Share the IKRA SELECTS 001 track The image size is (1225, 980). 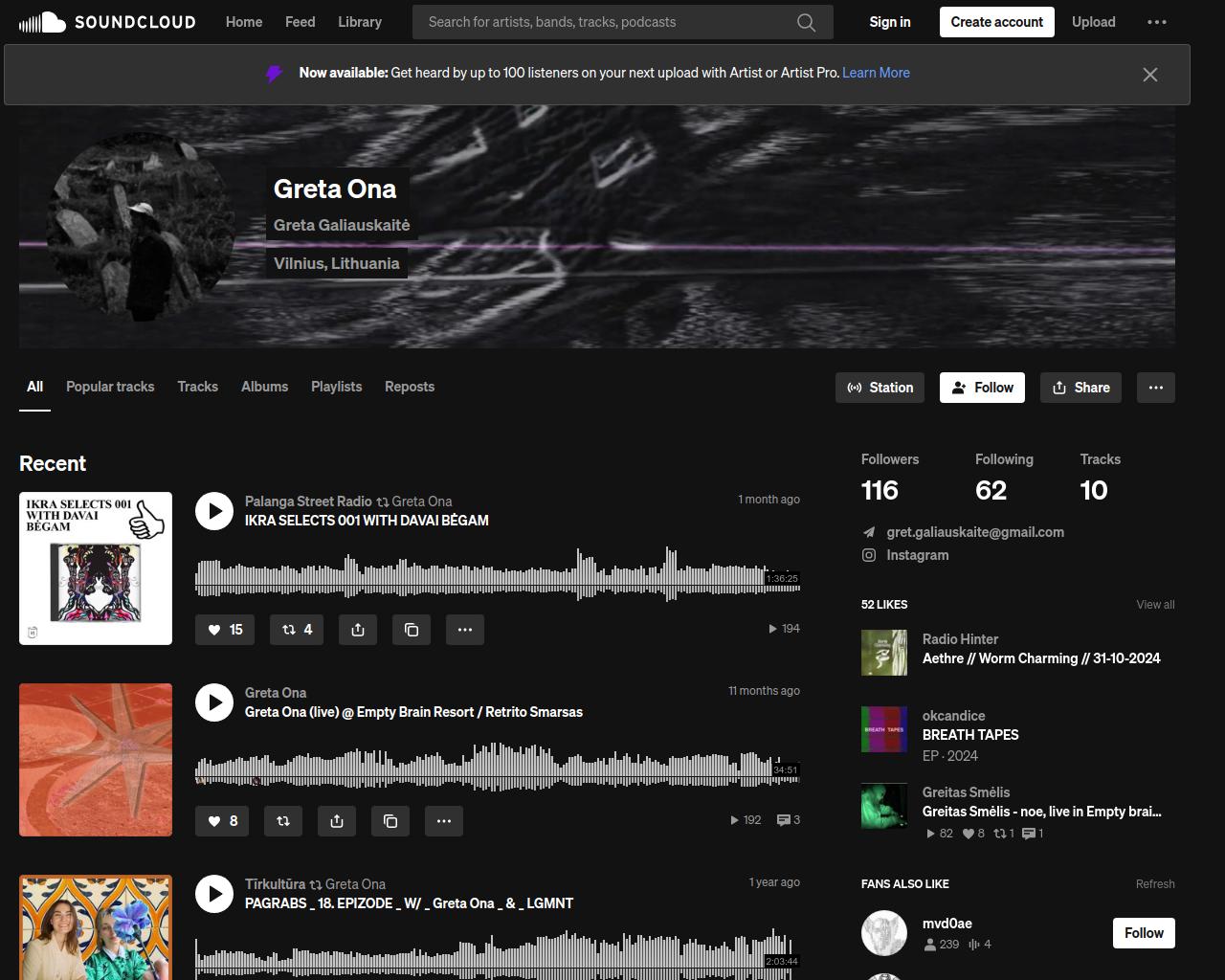pos(358,630)
